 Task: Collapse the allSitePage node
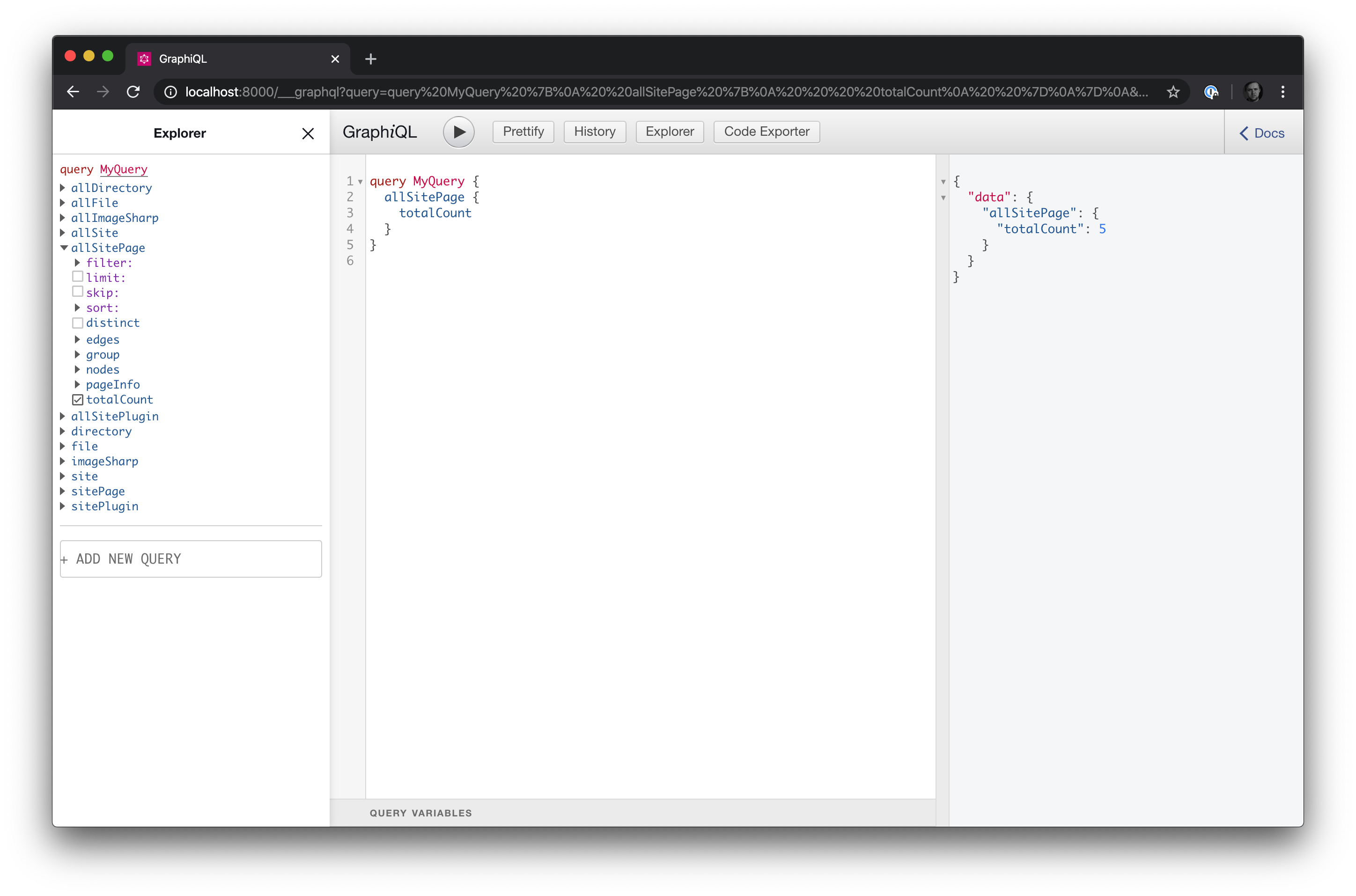(x=63, y=248)
